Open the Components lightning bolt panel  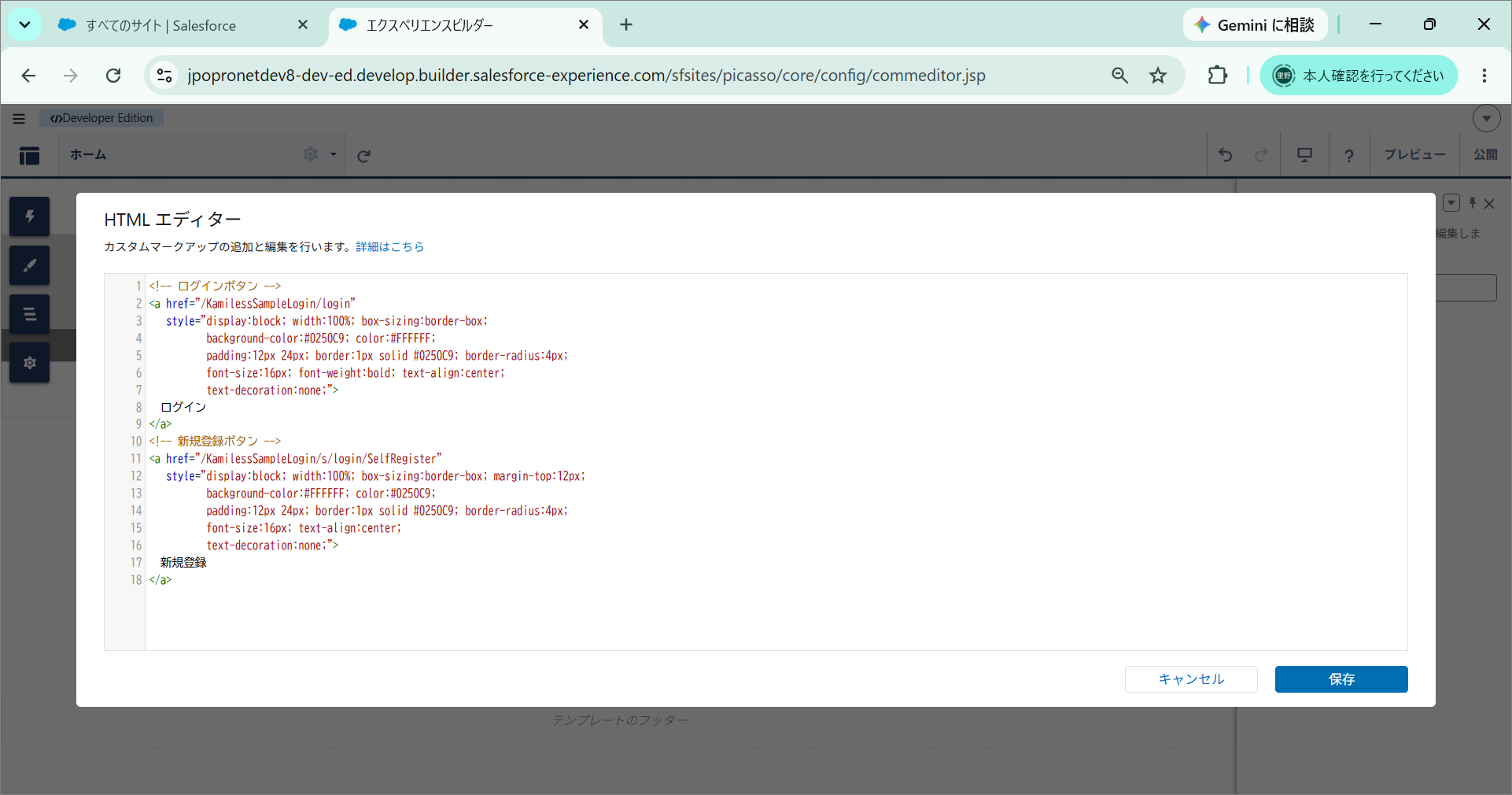click(x=30, y=216)
